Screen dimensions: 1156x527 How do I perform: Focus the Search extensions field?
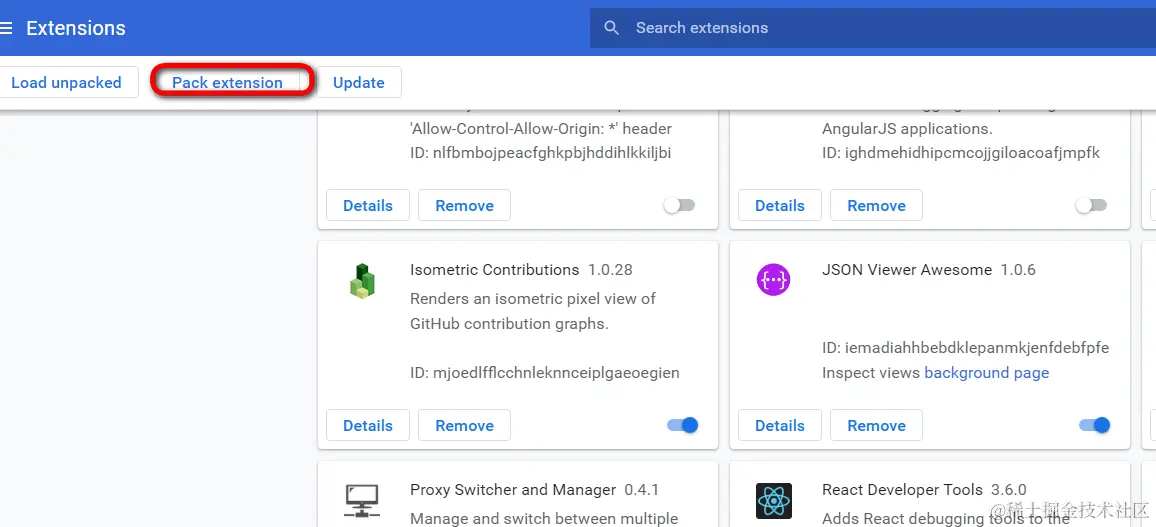[x=873, y=28]
